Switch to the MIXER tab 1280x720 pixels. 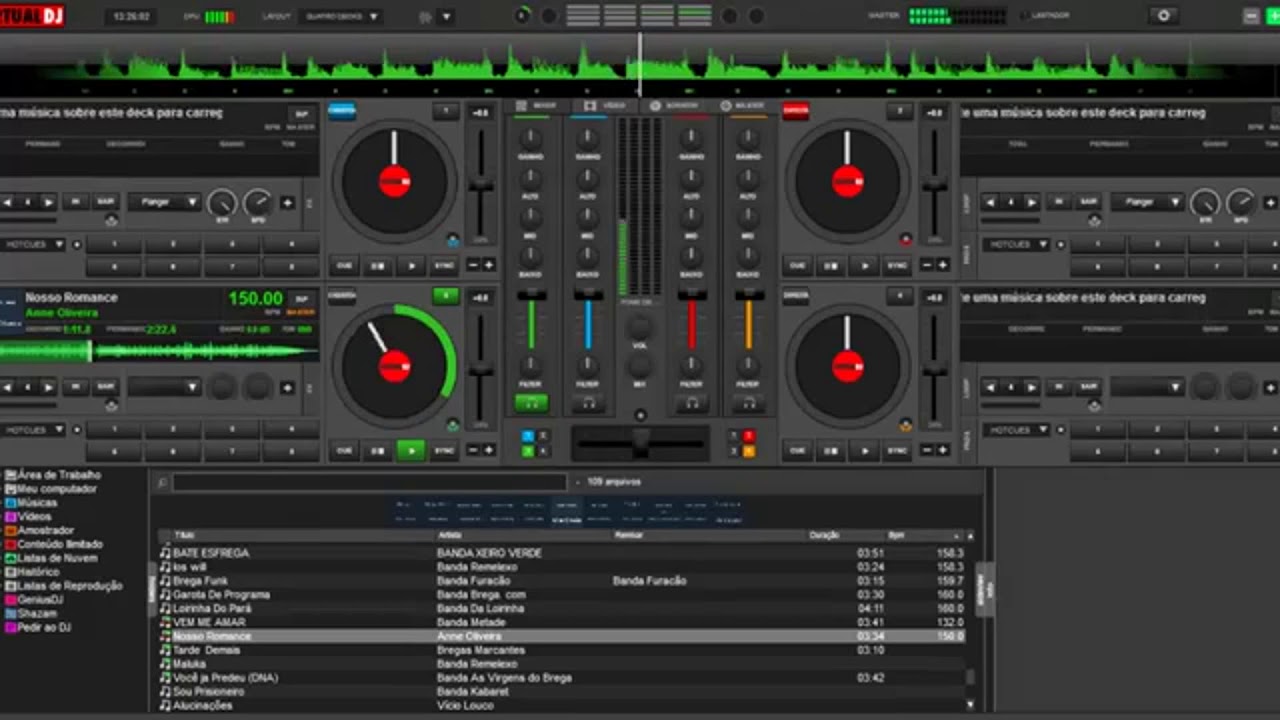click(x=536, y=105)
